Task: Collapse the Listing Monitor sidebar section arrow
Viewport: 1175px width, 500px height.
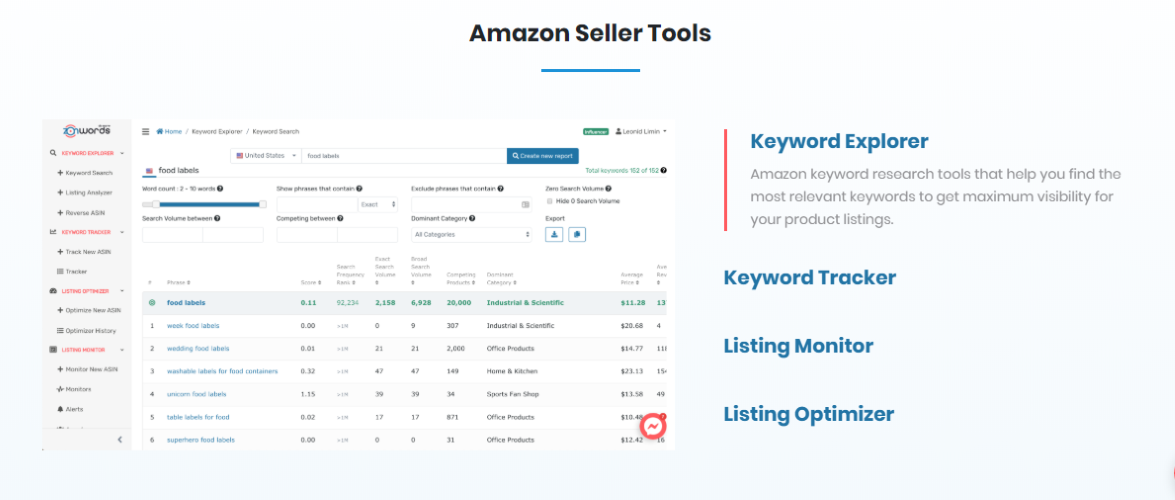Action: (122, 349)
